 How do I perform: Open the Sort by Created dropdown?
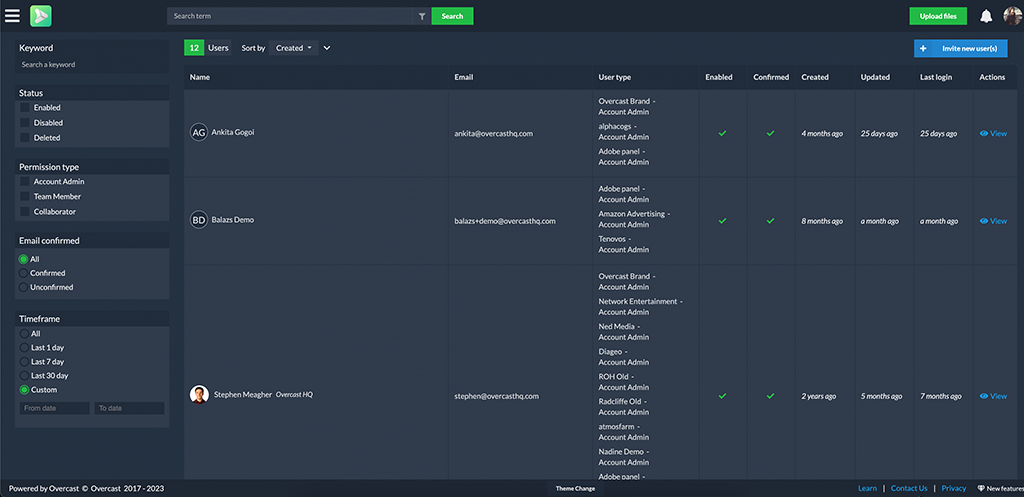(x=293, y=48)
